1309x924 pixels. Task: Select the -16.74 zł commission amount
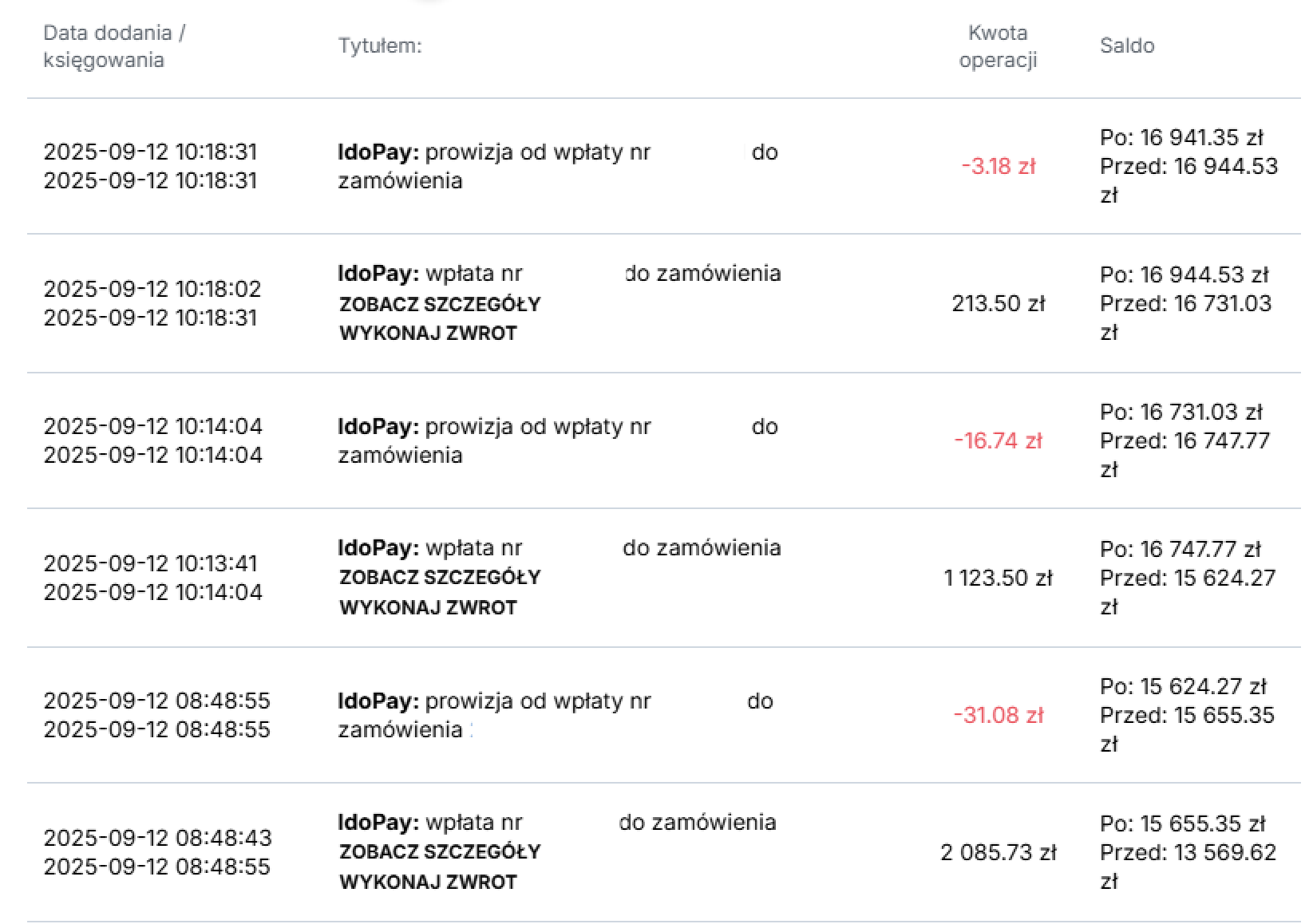tap(998, 441)
